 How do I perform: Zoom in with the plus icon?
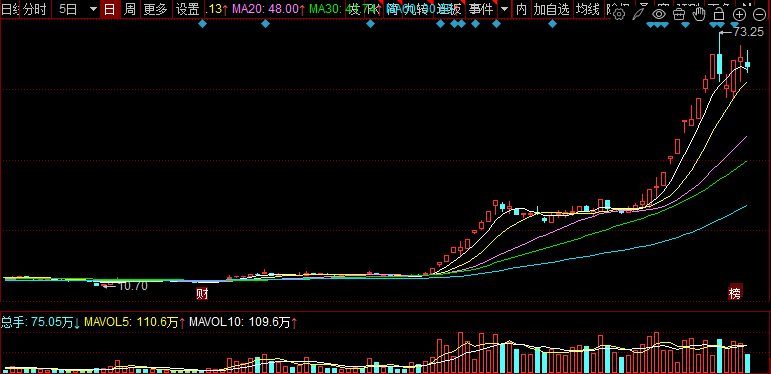(739, 14)
